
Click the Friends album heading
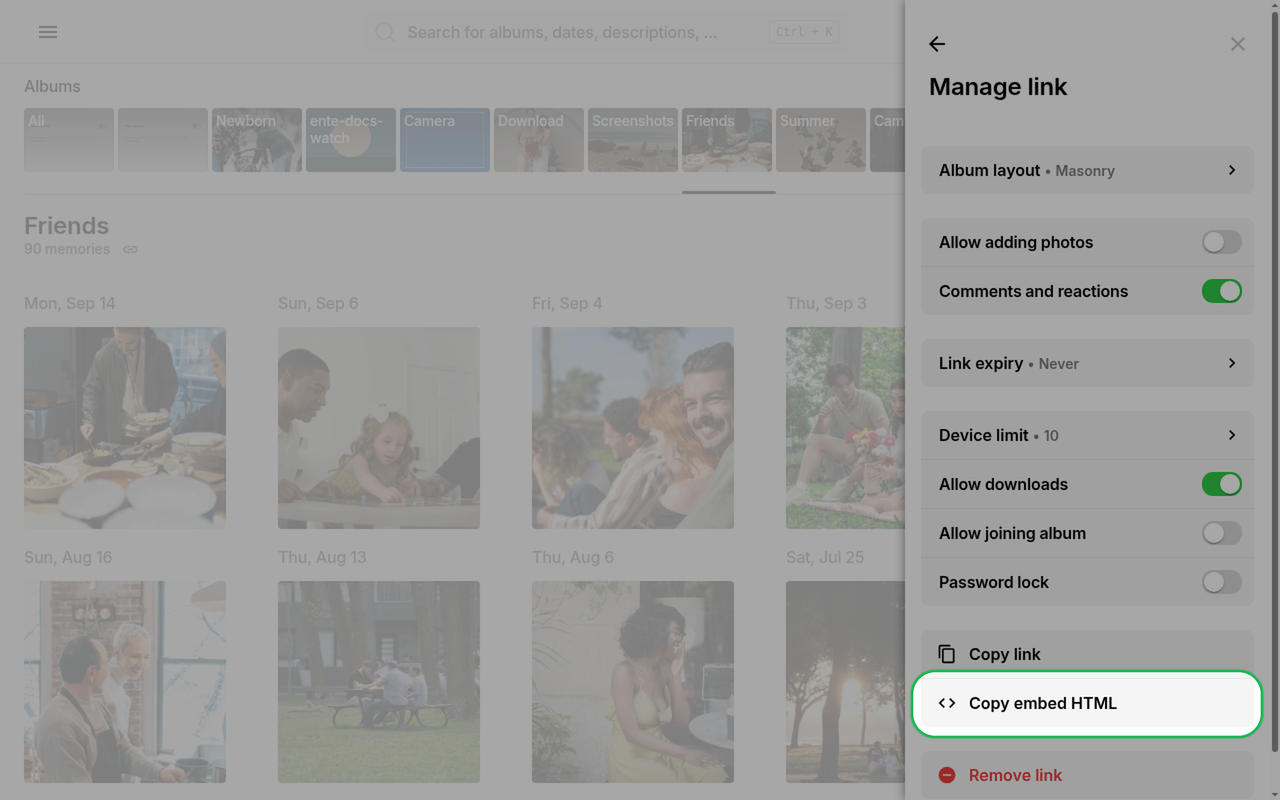click(x=66, y=226)
